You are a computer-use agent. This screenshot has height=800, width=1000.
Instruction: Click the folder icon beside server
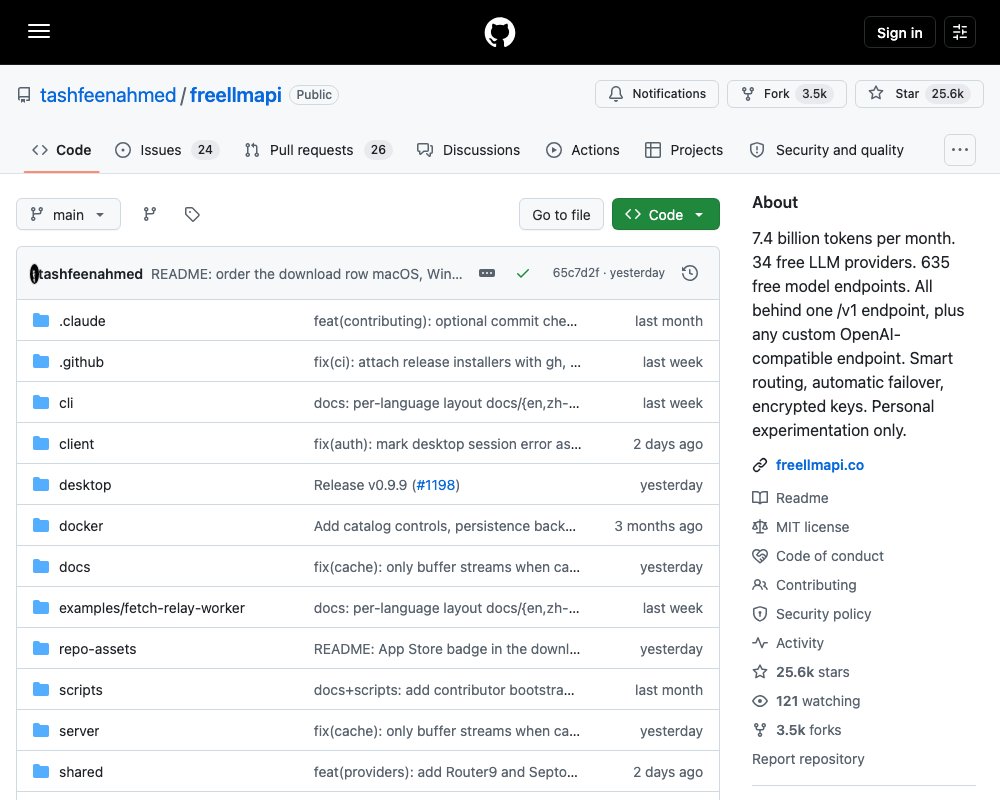pyautogui.click(x=41, y=730)
